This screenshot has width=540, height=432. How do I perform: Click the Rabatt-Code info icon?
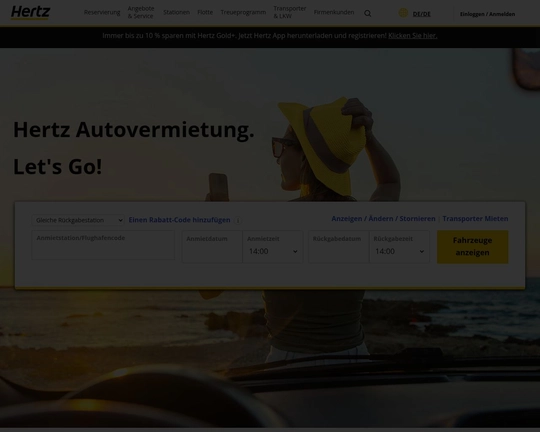coord(238,220)
